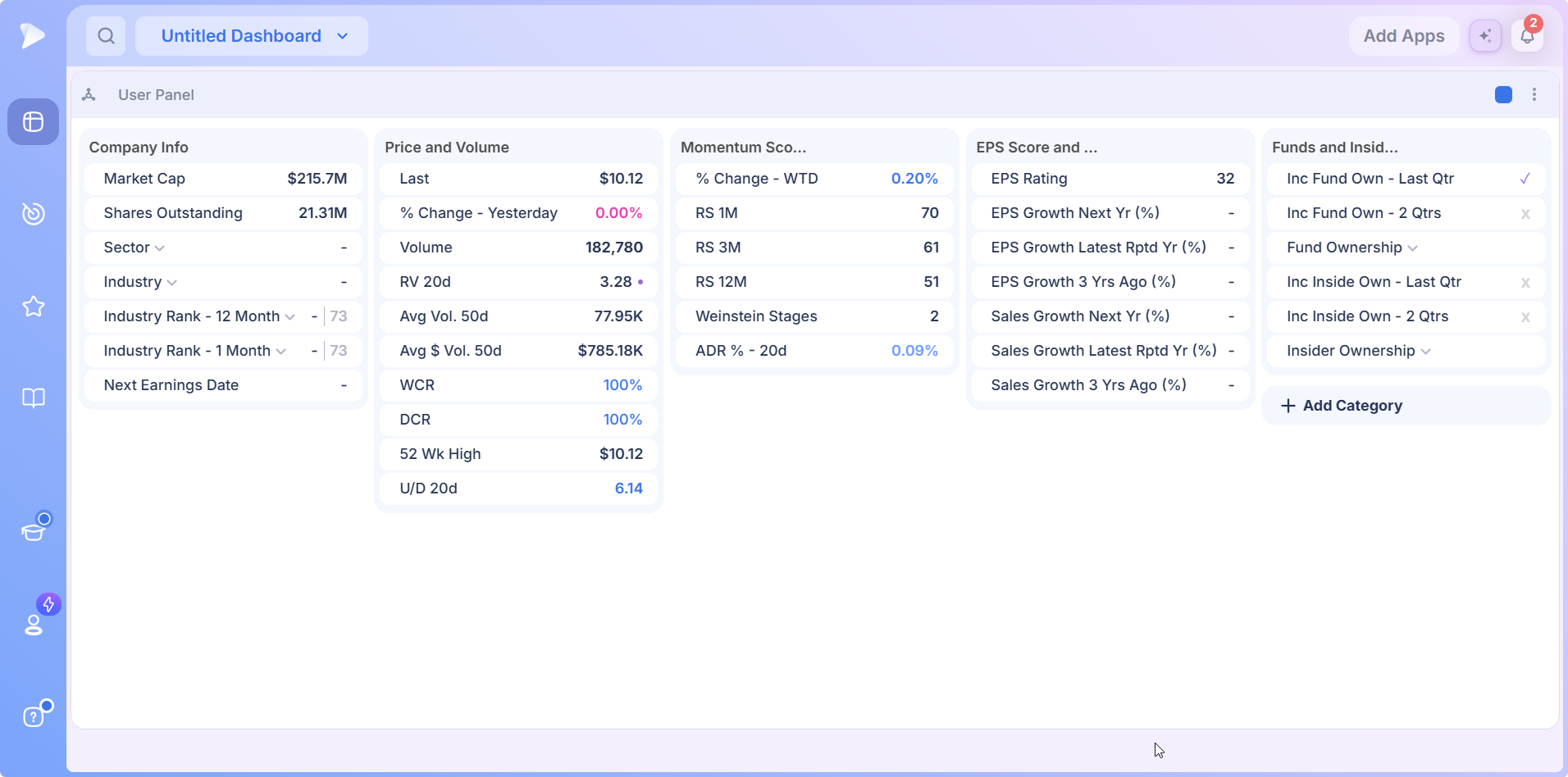Click the ADR % - 20d row
The image size is (1568, 777).
(815, 351)
